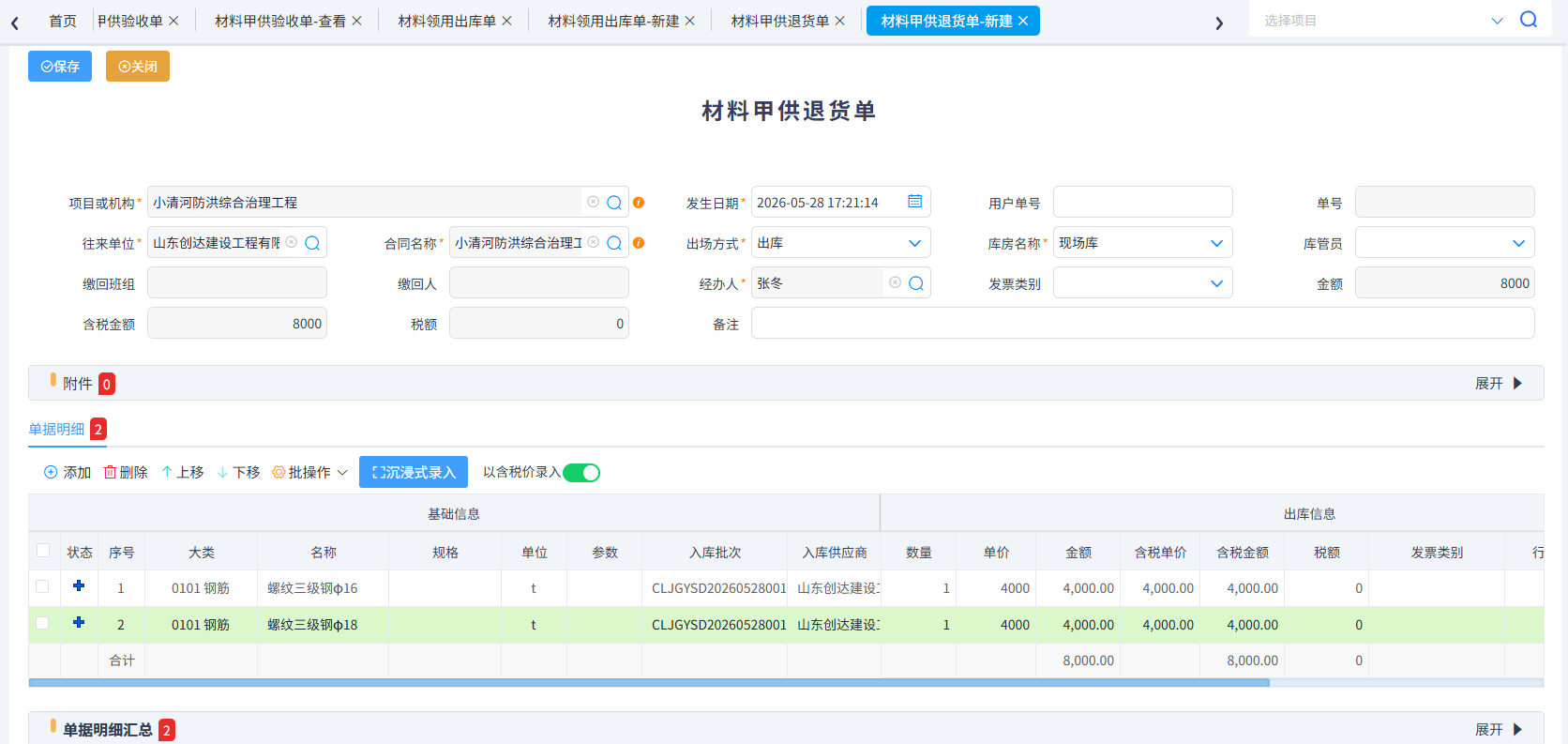This screenshot has height=744, width=1568.
Task: Click the plus icon on row 2
Action: [x=79, y=622]
